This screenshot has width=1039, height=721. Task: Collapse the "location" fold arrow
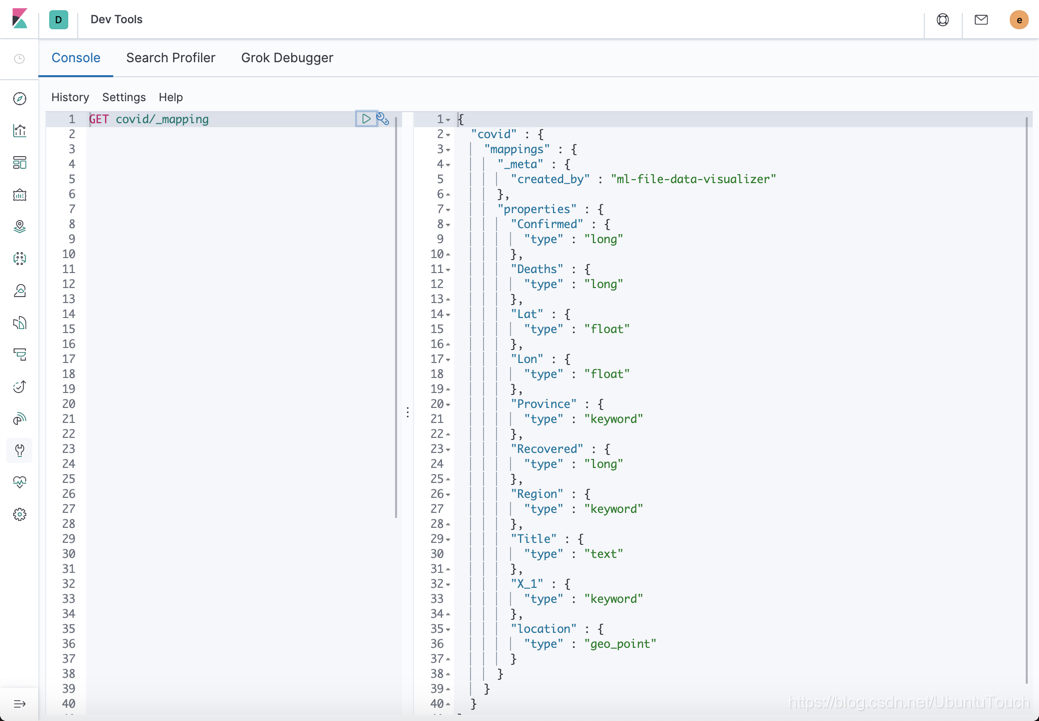click(x=448, y=629)
